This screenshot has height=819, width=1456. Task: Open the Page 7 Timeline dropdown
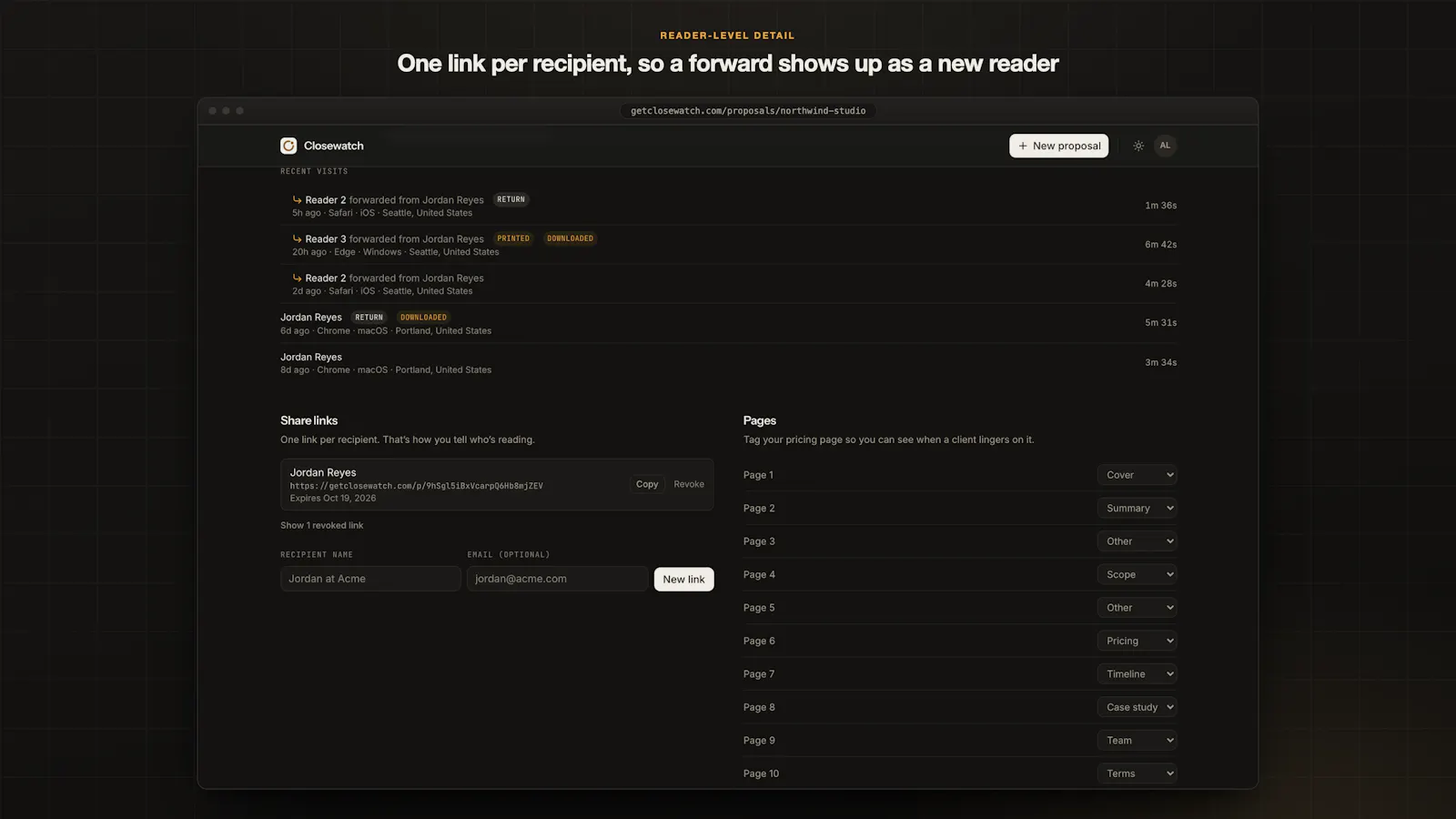pyautogui.click(x=1137, y=674)
